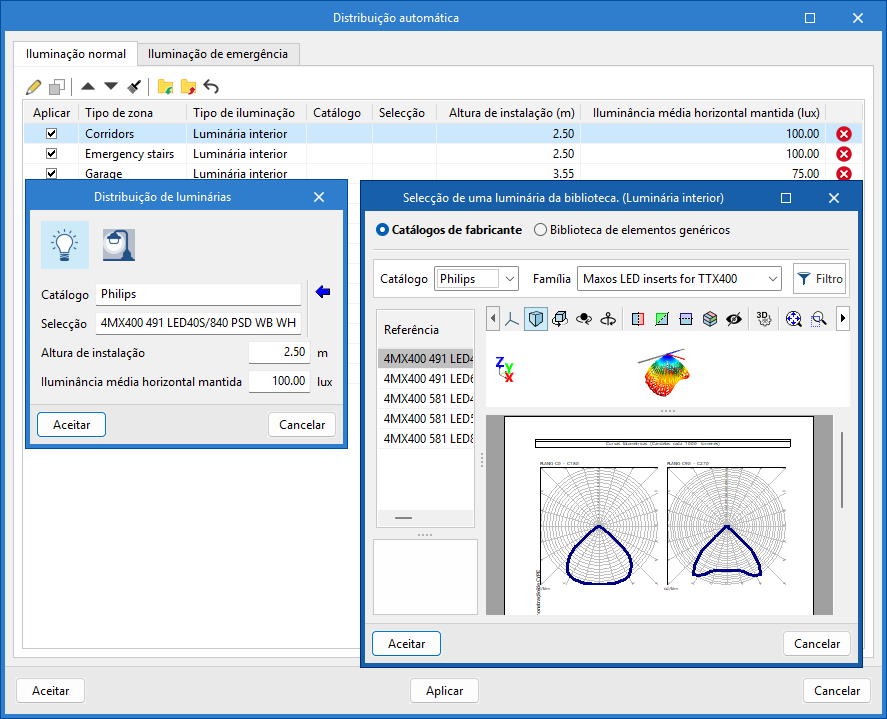Select the street lamp luminaire icon
The image size is (887, 719).
click(x=119, y=245)
